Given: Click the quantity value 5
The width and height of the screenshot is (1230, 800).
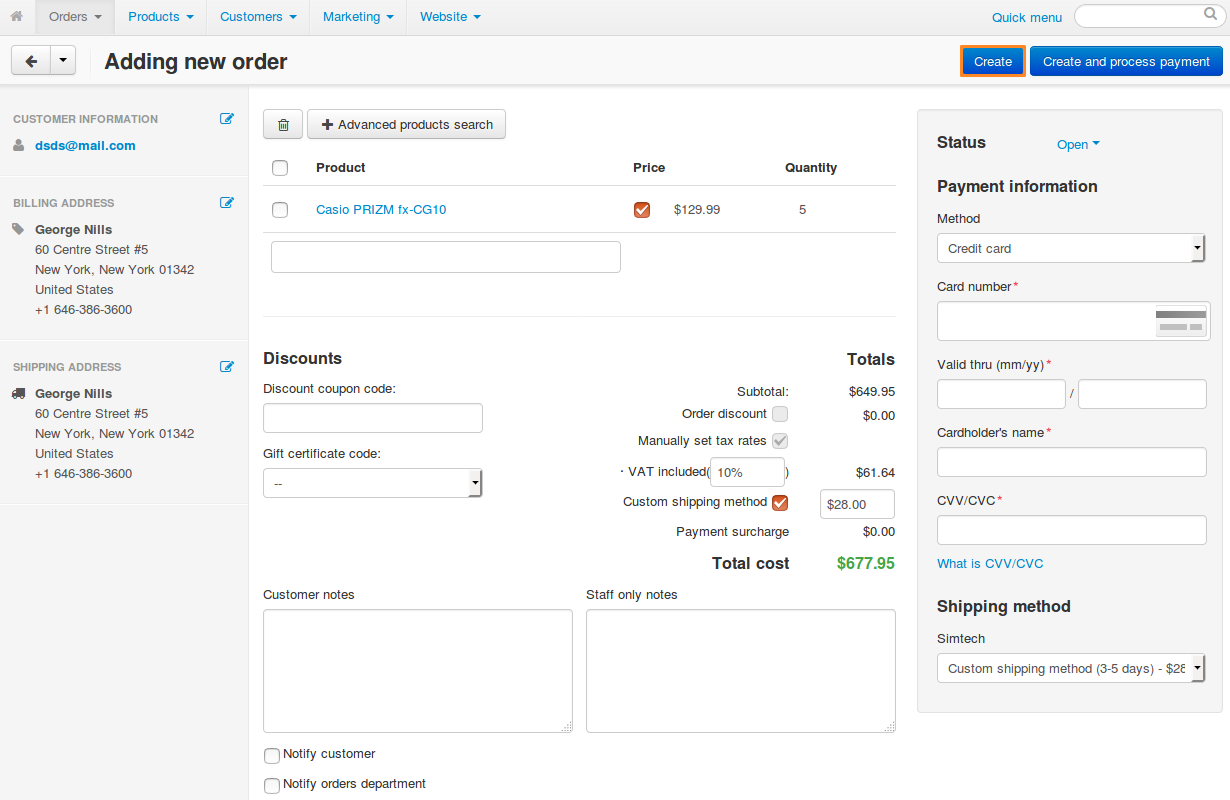Looking at the screenshot, I should tap(802, 210).
